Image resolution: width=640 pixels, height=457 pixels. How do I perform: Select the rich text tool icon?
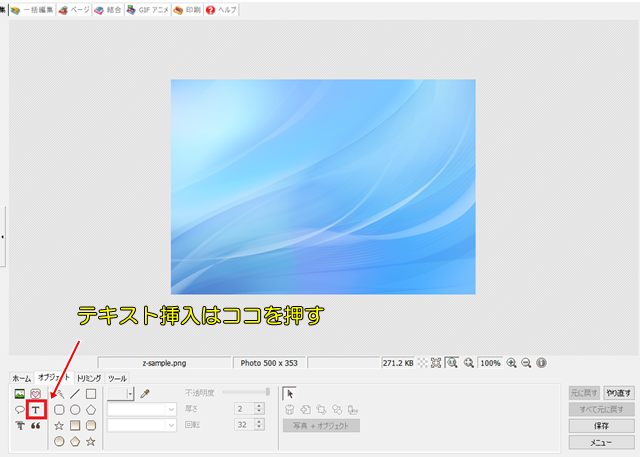click(20, 426)
